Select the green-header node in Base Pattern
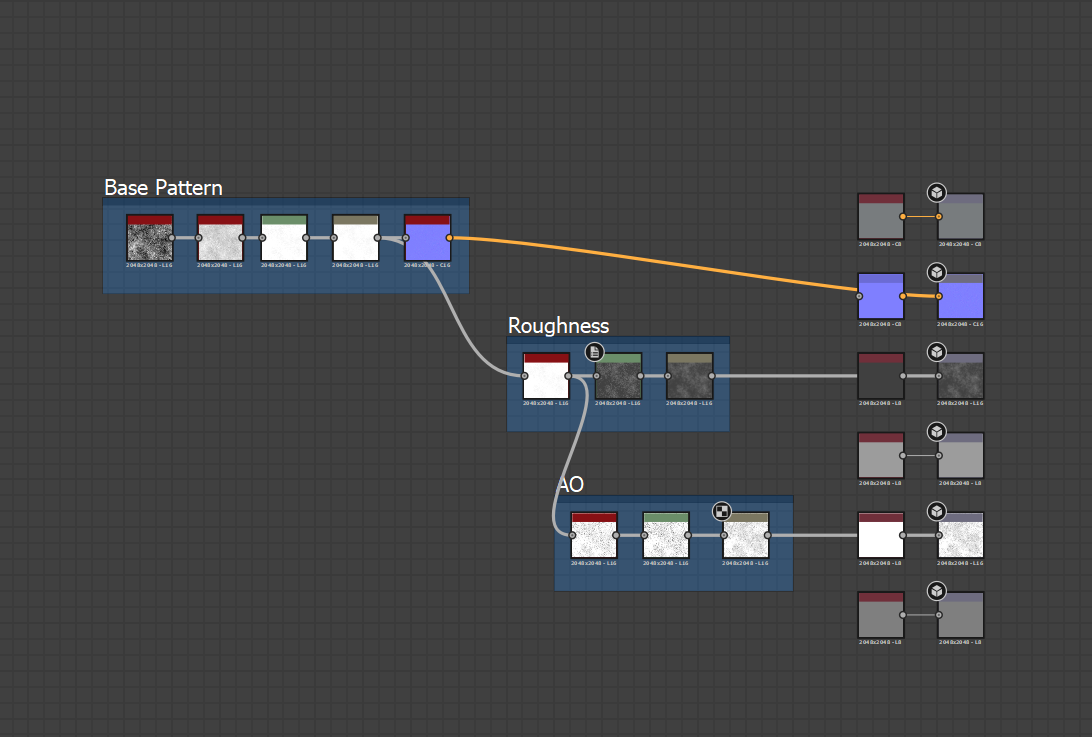 284,238
